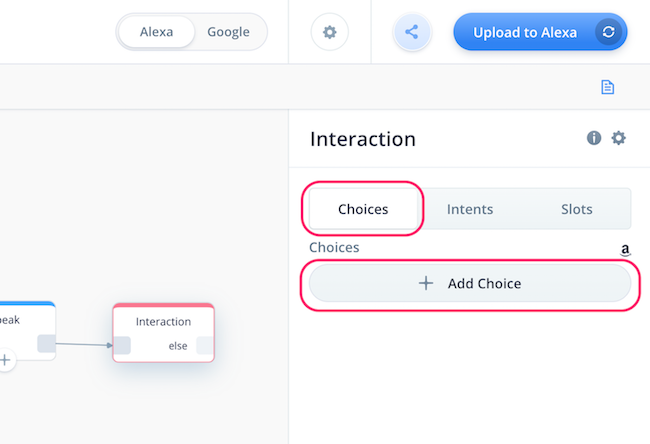Open the Intents tab
650x444 pixels.
[x=470, y=209]
